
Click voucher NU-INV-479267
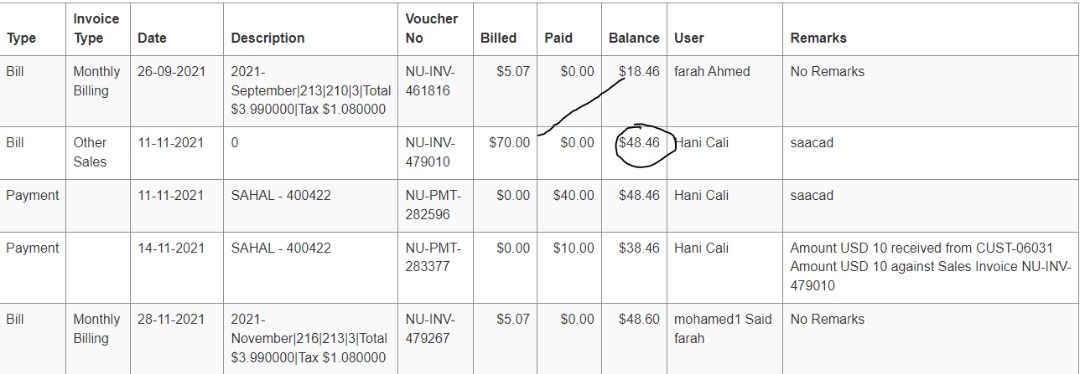click(x=430, y=329)
